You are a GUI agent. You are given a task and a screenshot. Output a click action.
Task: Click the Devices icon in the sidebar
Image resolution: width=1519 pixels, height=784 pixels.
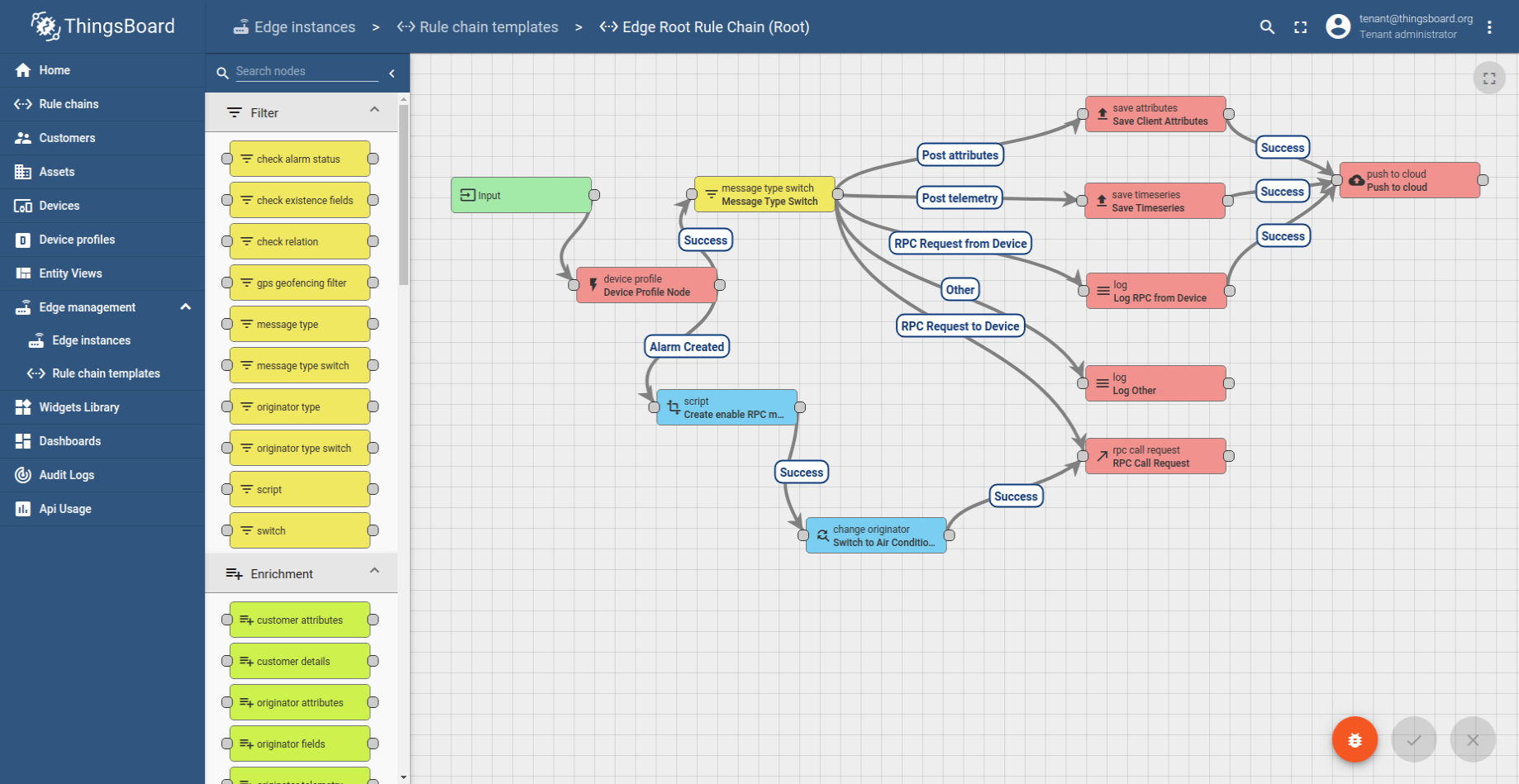23,206
